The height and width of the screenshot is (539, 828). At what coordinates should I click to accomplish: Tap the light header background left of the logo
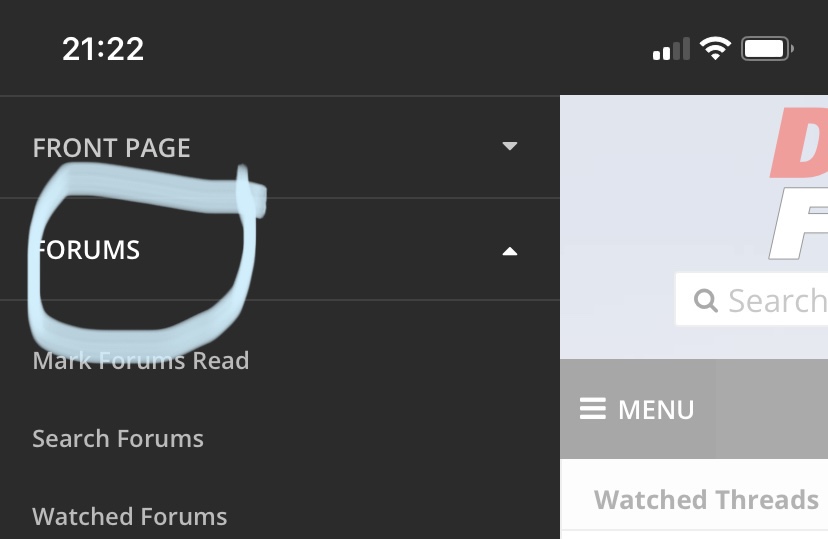click(650, 180)
